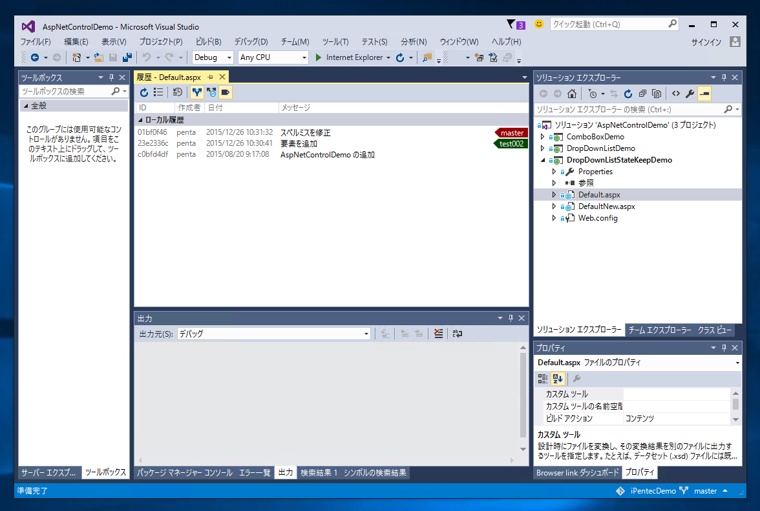This screenshot has width=760, height=511.
Task: Switch history to simple list view icon
Action: coord(158,92)
